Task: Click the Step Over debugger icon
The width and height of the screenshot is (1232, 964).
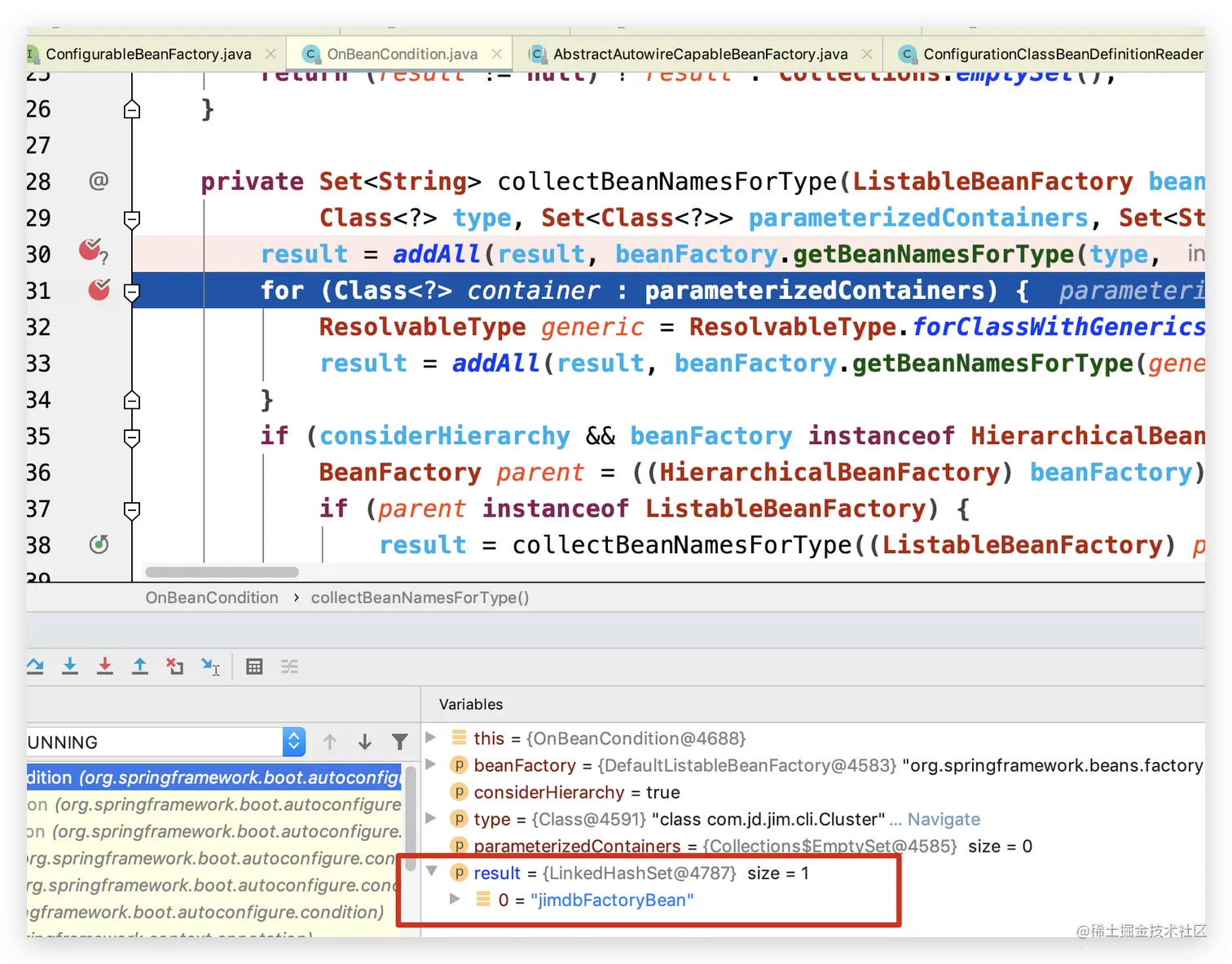Action: click(35, 667)
